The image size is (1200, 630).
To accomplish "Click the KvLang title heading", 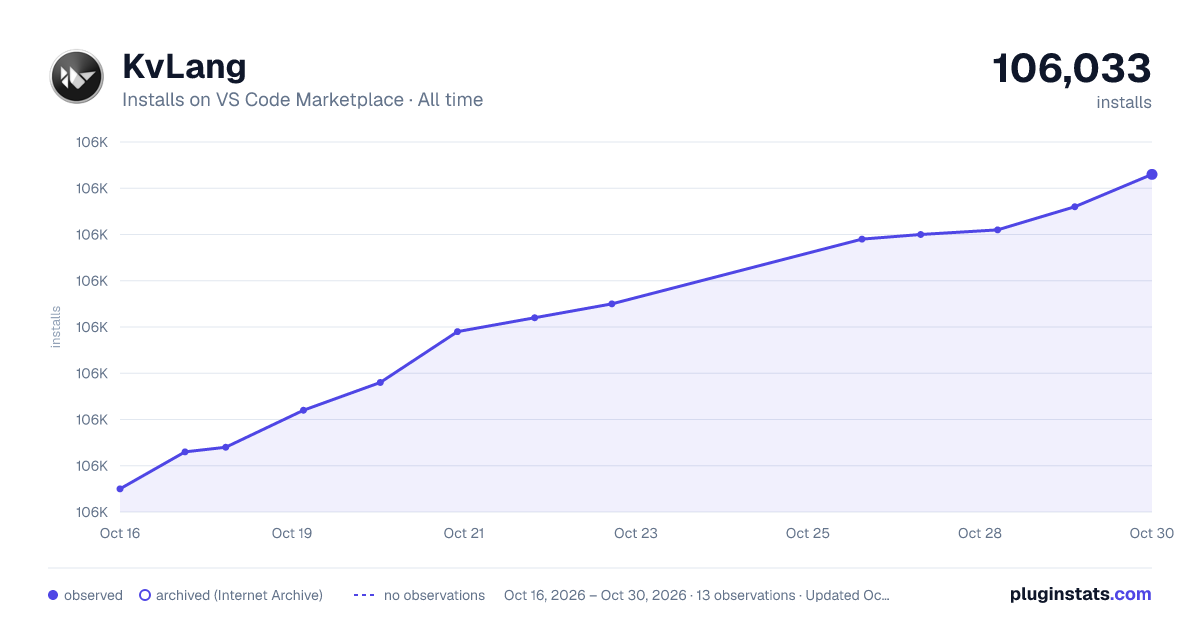I will 184,67.
